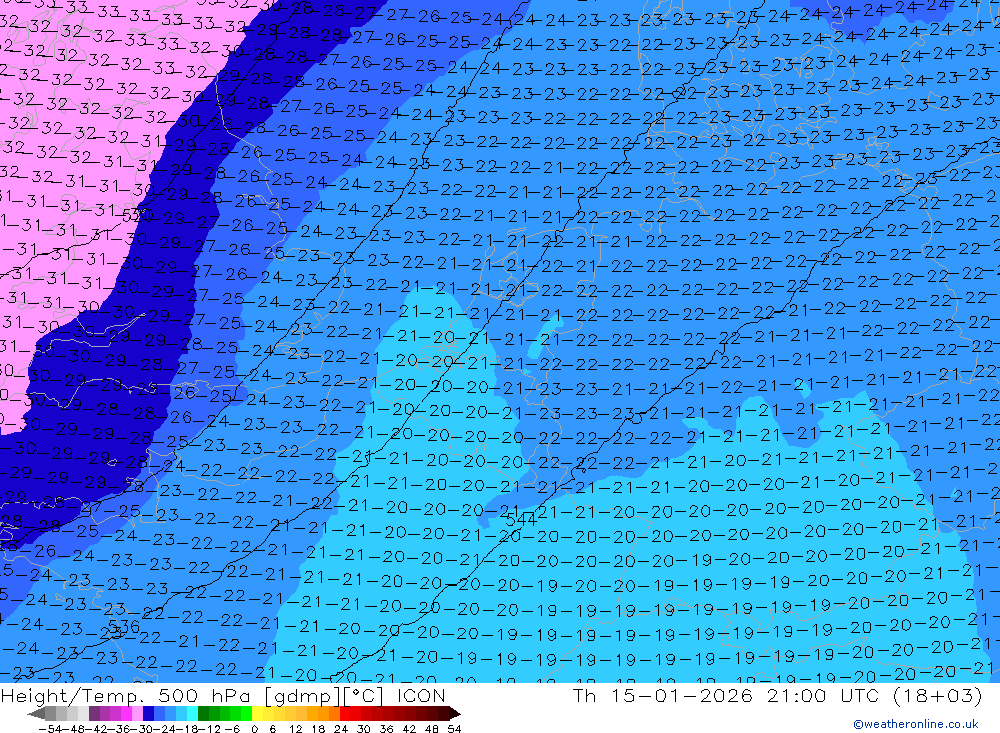1000x733 pixels.
Task: Open the weatheronline.co.uk copyright link
Action: coord(916,724)
